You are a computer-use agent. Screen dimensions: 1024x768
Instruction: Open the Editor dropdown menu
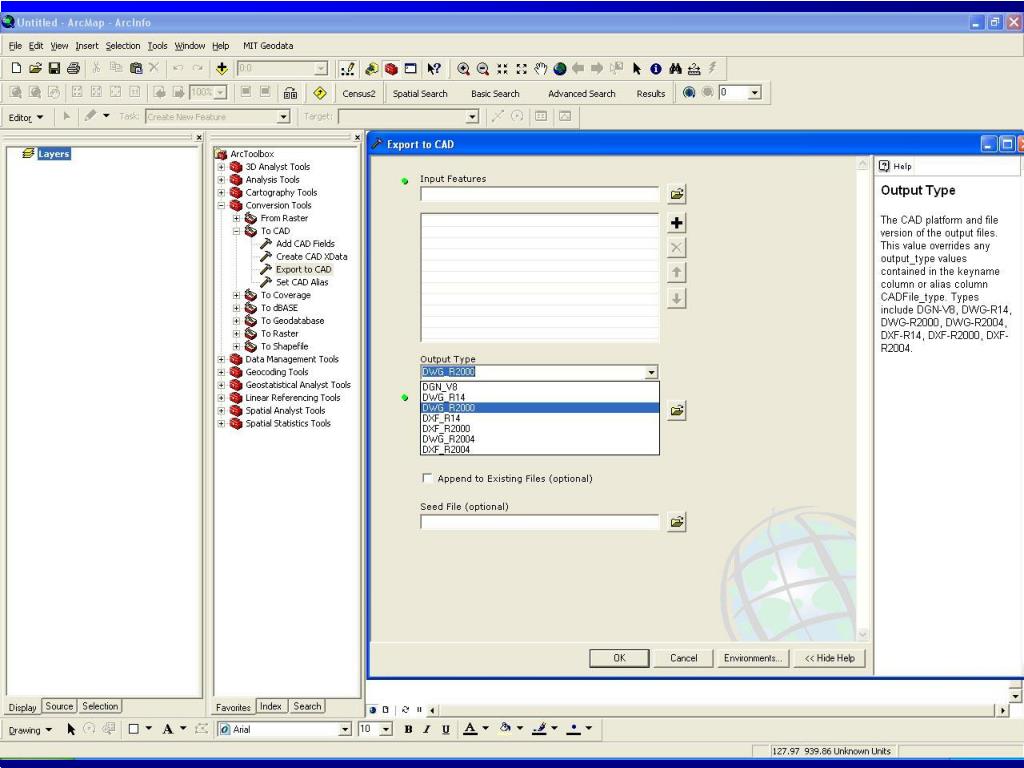(x=25, y=117)
